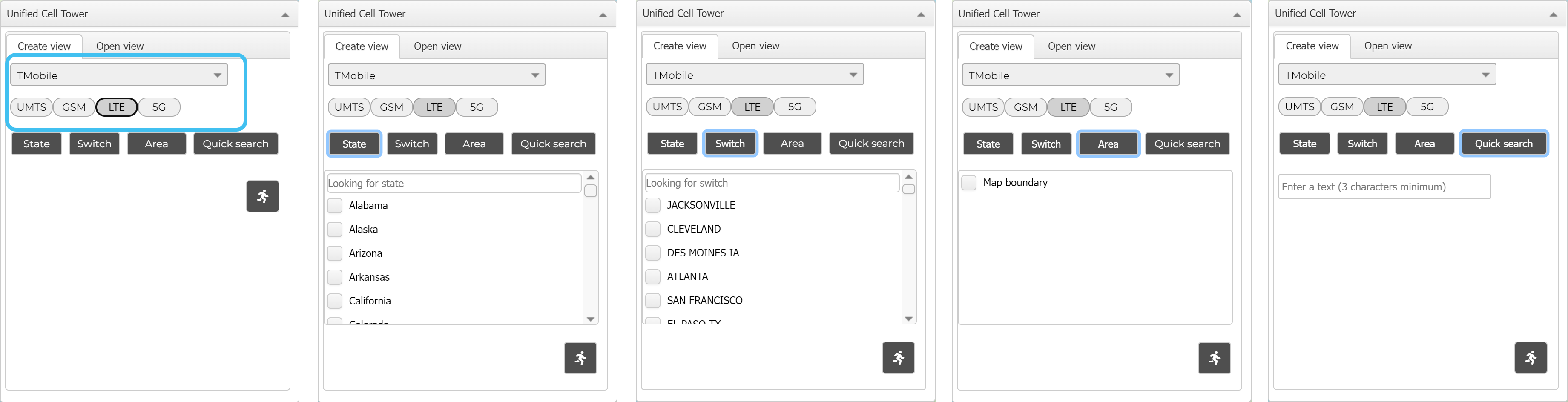Click the 'Enter a text' quick search field
This screenshot has height=402, width=1568.
[1384, 187]
